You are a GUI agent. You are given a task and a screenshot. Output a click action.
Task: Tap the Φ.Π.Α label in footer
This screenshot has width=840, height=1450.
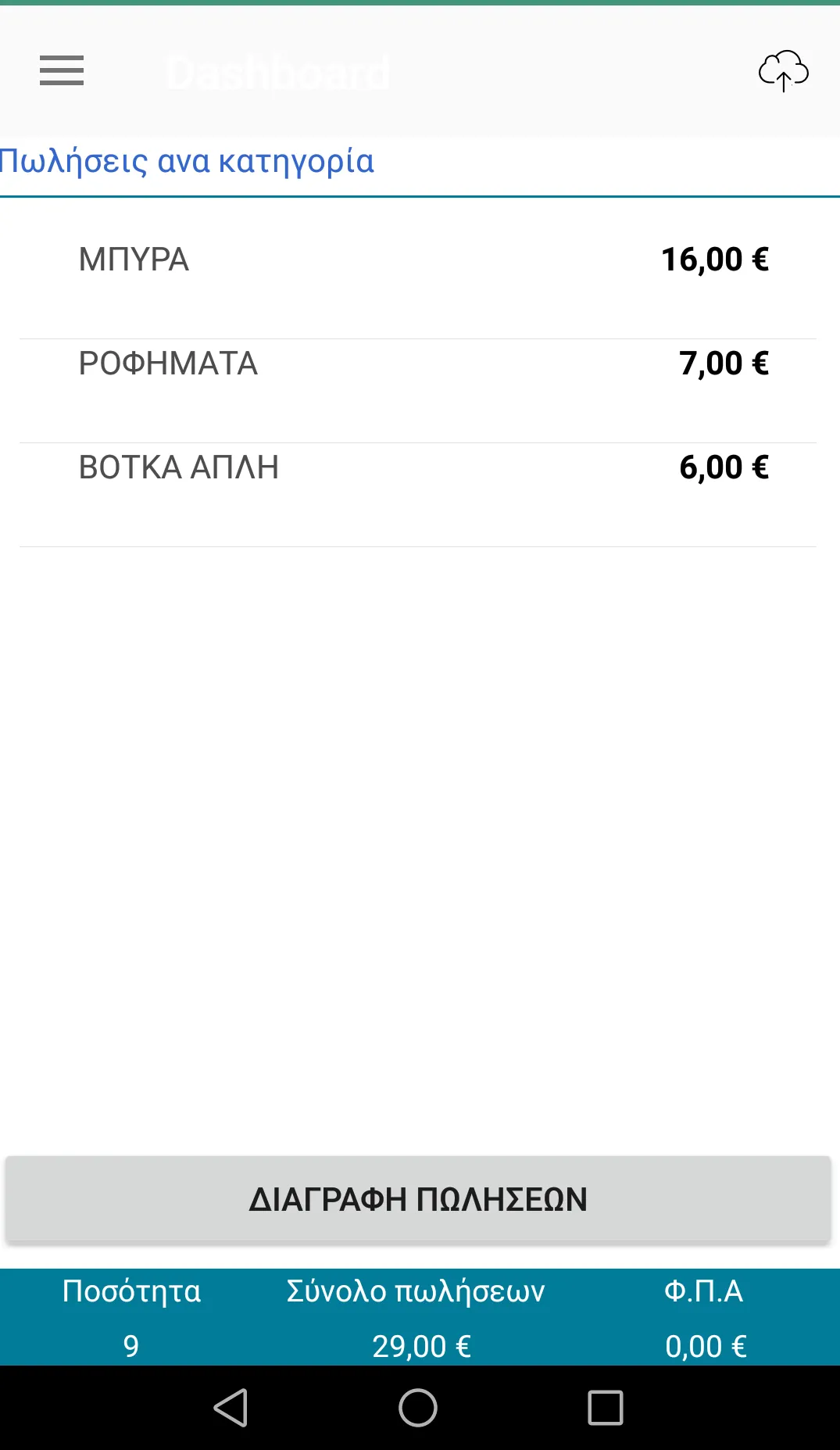[x=703, y=1291]
